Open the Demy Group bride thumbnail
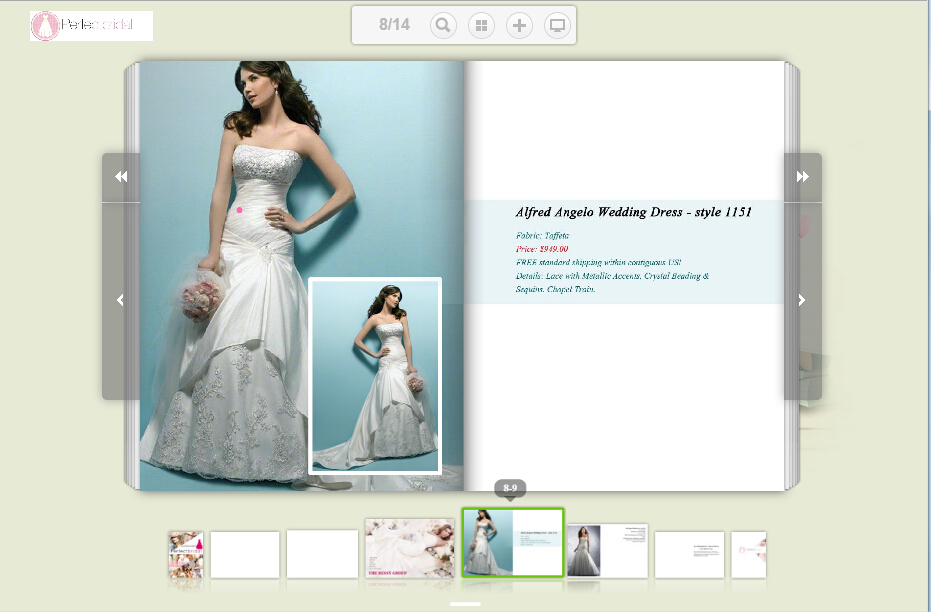931x612 pixels. point(410,548)
